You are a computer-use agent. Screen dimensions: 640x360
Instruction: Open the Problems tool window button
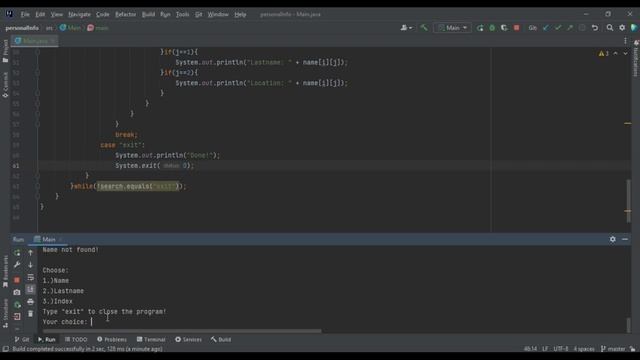pyautogui.click(x=112, y=340)
